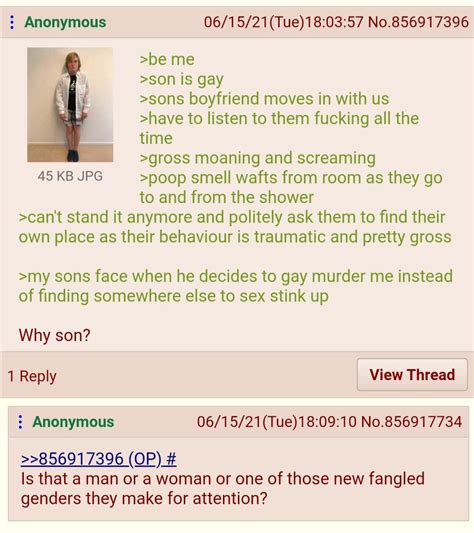The image size is (474, 533).
Task: Open the three-dot menu on reply No.856917734
Action: pyautogui.click(x=20, y=422)
